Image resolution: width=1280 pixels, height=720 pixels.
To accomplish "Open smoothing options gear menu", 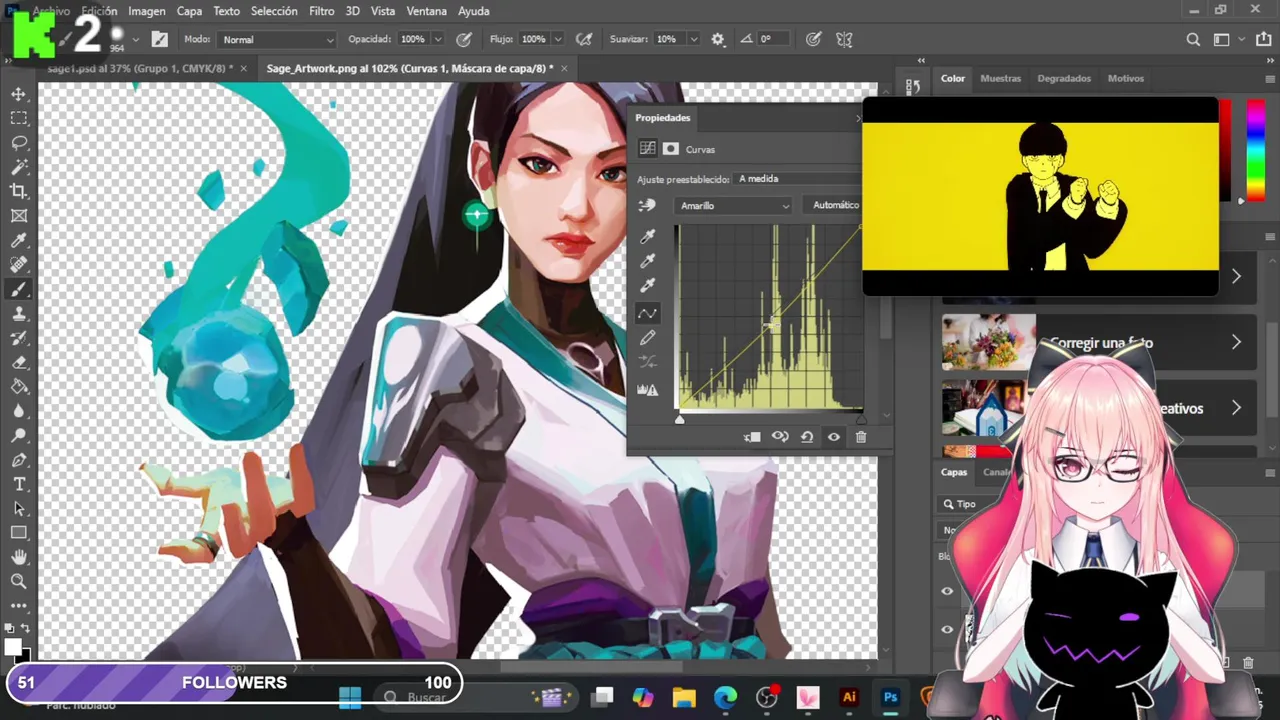I will [x=718, y=39].
